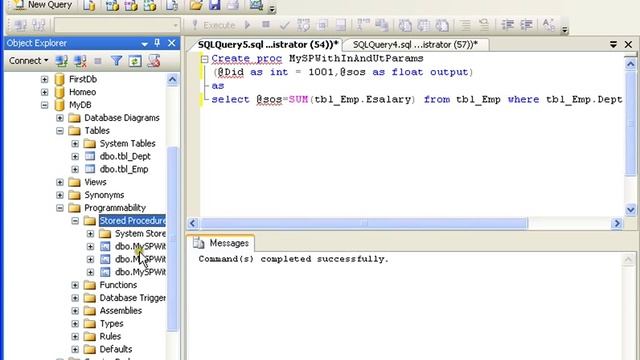
Task: Select the System Stored Procedures folder
Action: click(x=140, y=233)
